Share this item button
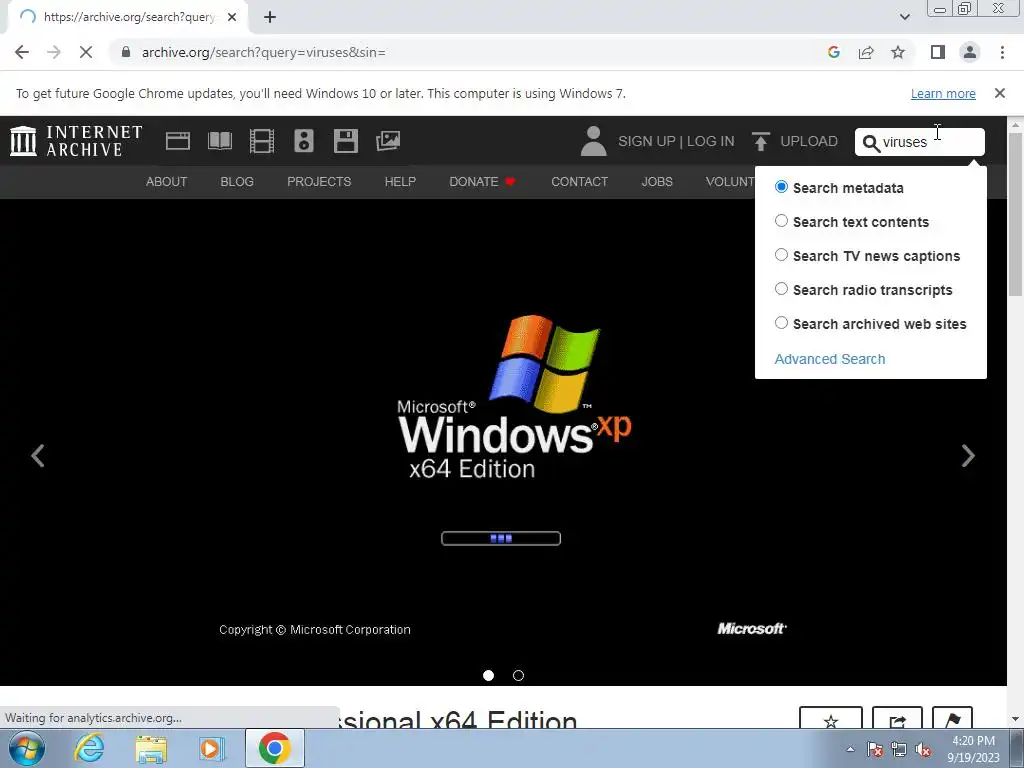 coord(897,717)
